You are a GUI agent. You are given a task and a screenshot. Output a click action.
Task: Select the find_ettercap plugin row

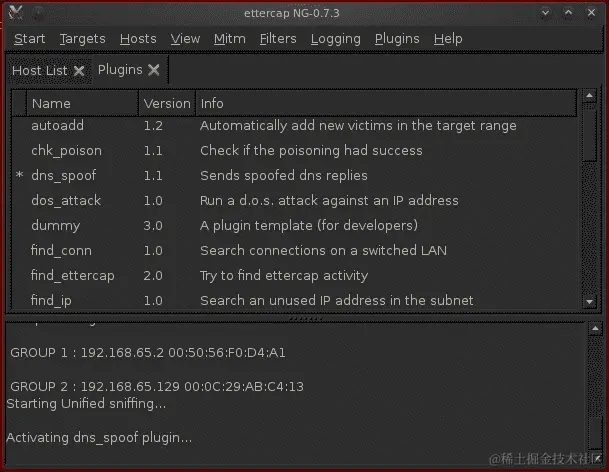point(294,275)
